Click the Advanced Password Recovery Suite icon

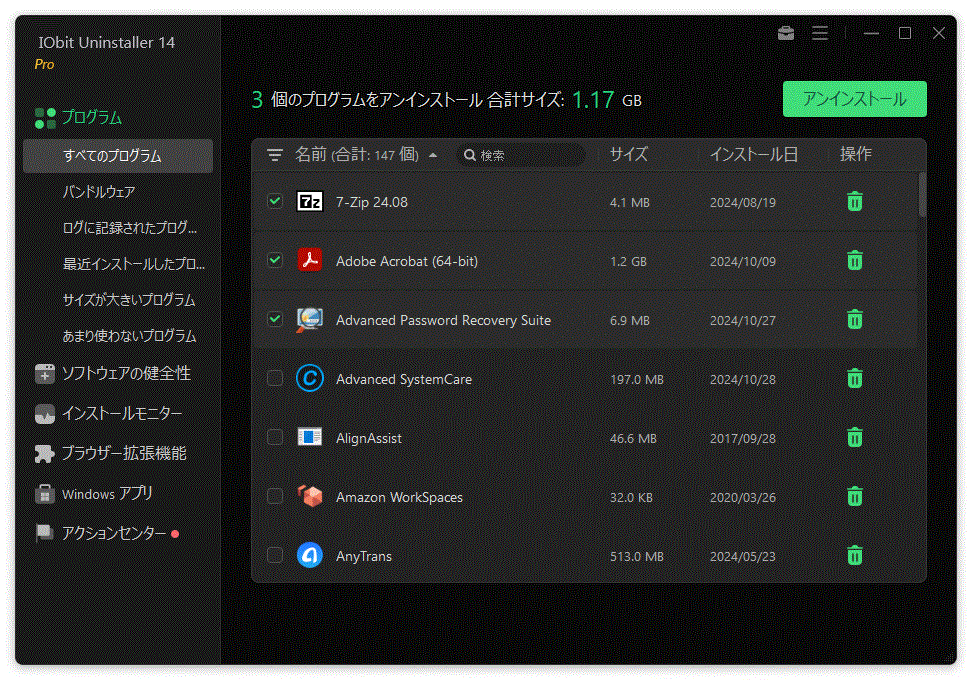pyautogui.click(x=310, y=320)
